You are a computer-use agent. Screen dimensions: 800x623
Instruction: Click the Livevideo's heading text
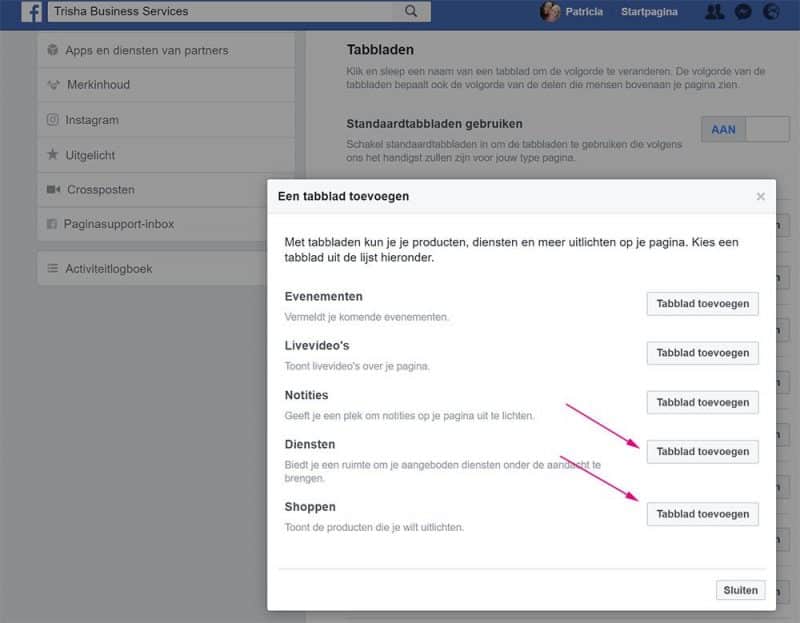pos(317,346)
